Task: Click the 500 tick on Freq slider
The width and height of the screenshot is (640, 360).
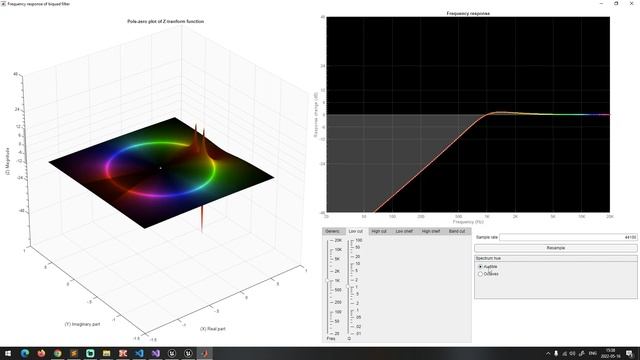Action: (338, 290)
